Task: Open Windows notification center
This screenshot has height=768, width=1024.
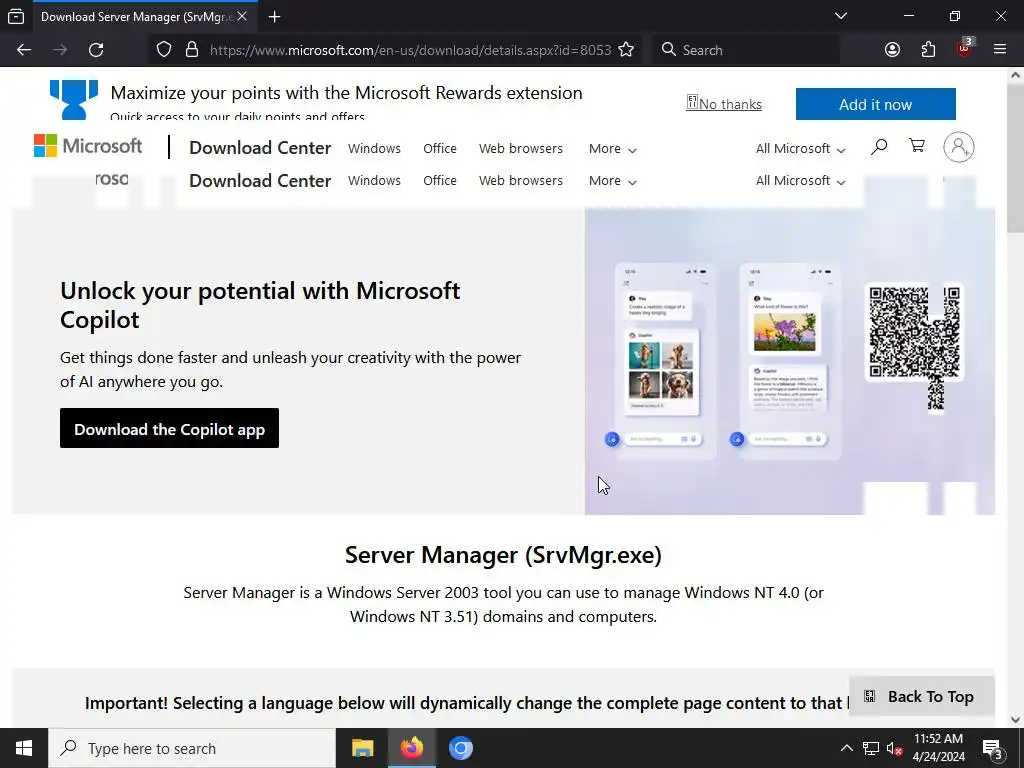Action: (x=993, y=748)
